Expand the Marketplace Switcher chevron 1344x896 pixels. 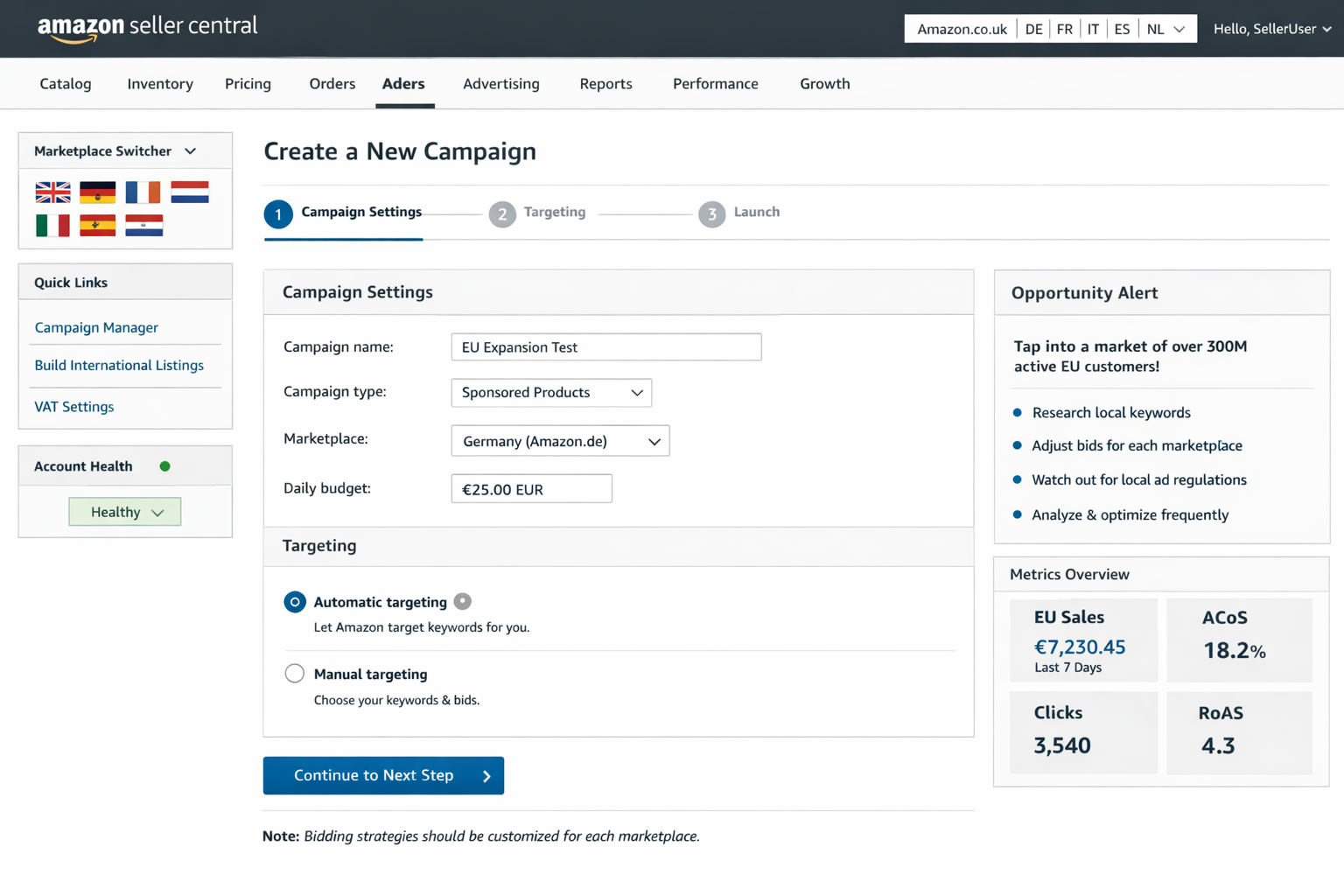(x=190, y=151)
